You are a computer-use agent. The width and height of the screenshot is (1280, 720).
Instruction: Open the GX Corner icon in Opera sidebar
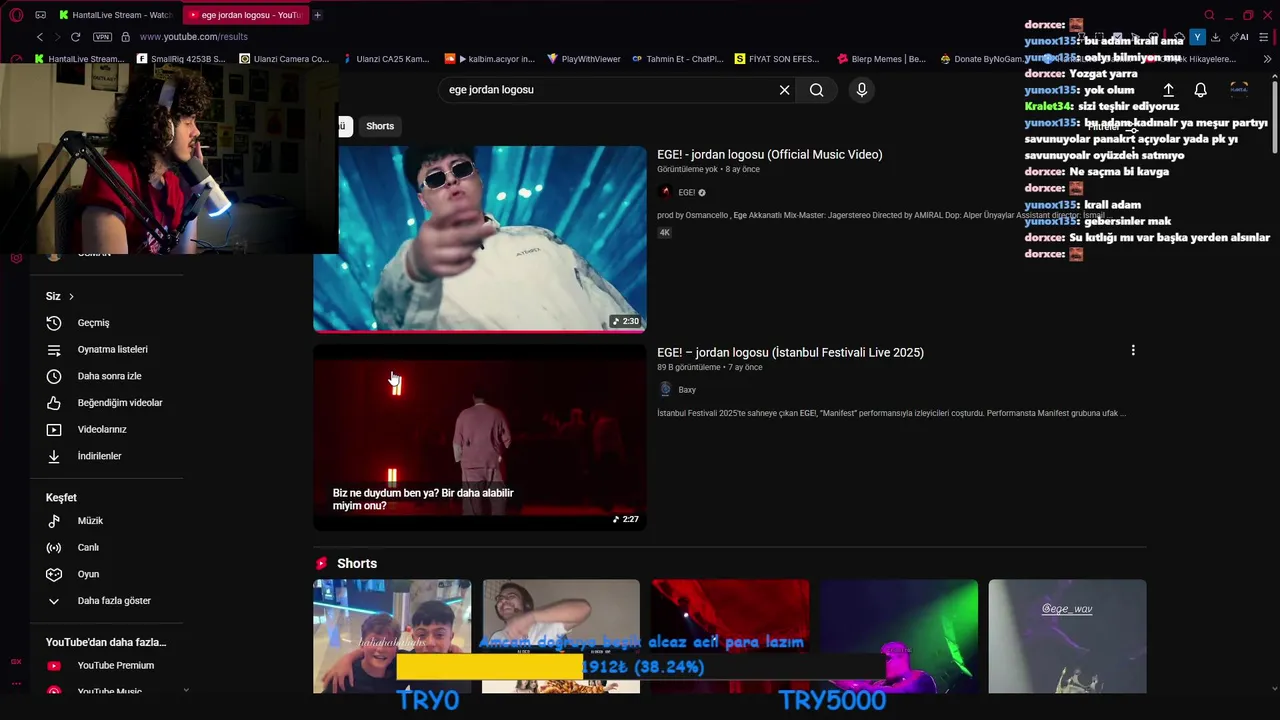16,661
